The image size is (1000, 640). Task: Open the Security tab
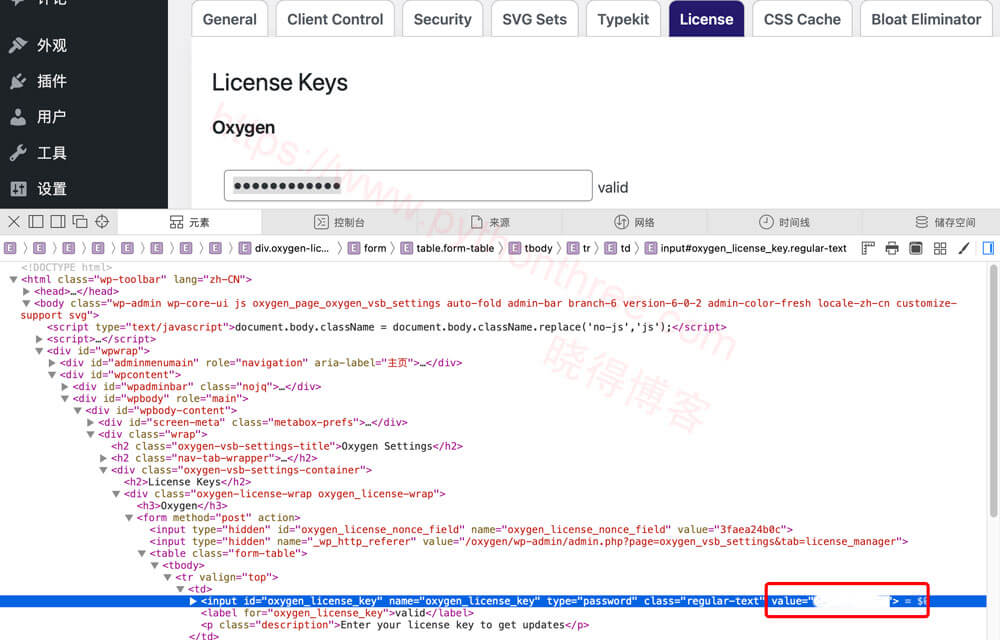[443, 19]
